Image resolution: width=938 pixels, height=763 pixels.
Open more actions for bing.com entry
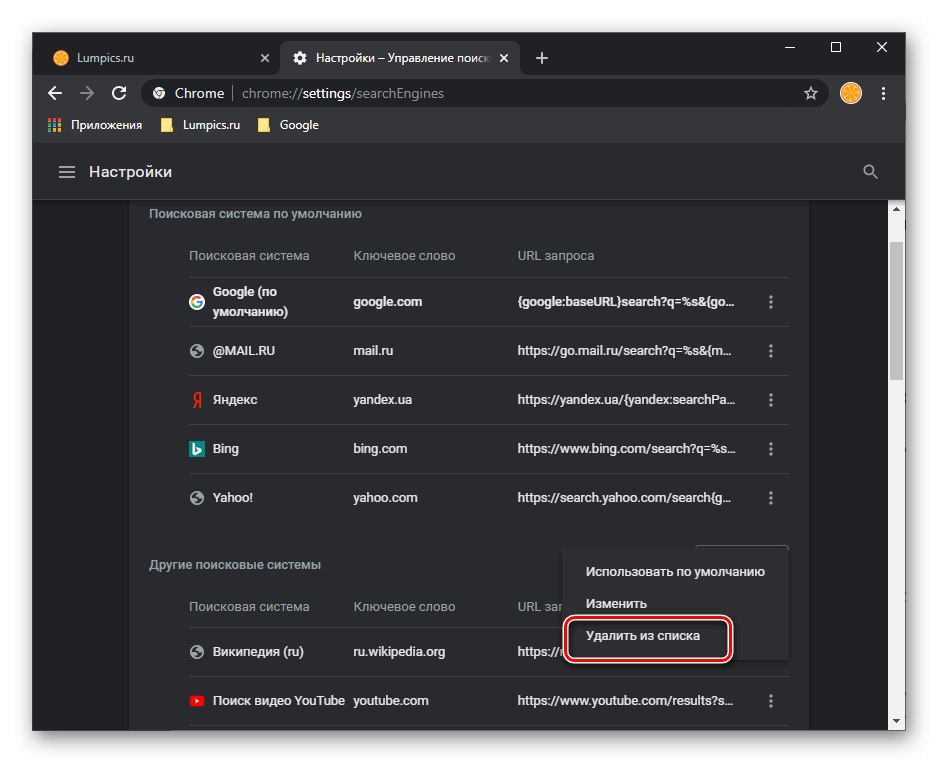(771, 449)
